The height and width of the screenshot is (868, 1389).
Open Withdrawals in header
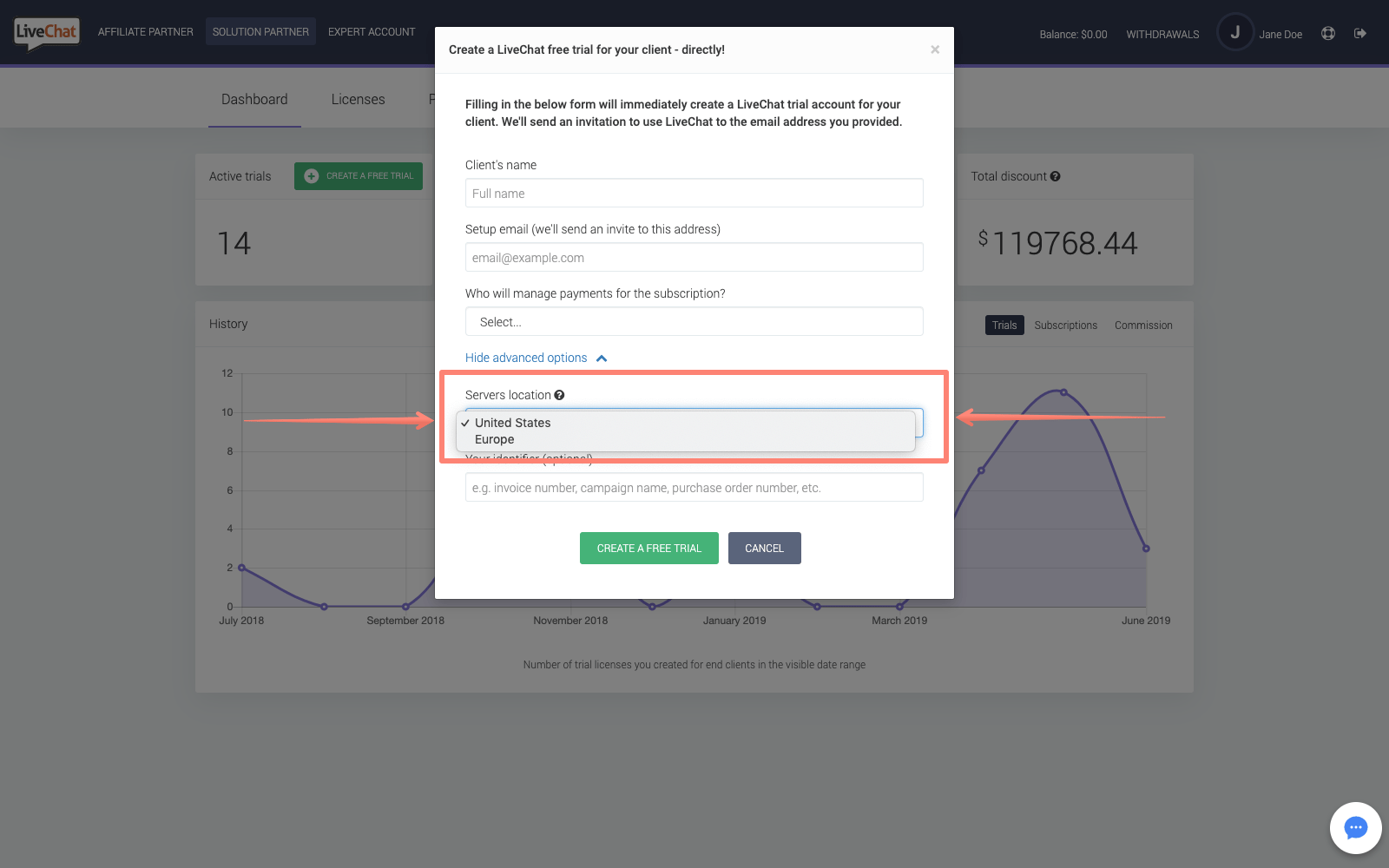tap(1162, 35)
